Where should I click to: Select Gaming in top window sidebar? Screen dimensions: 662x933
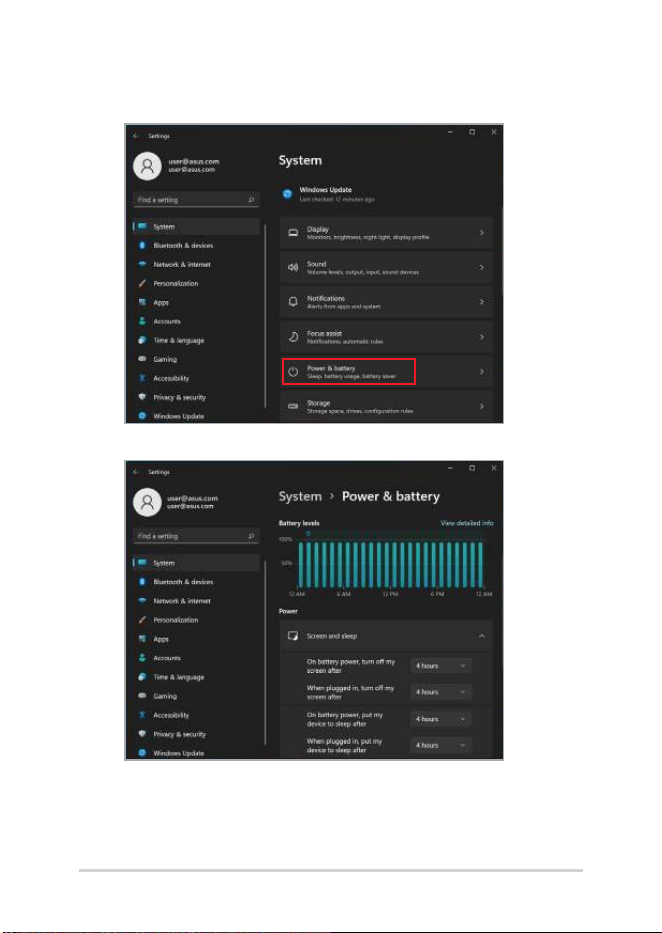pyautogui.click(x=196, y=359)
